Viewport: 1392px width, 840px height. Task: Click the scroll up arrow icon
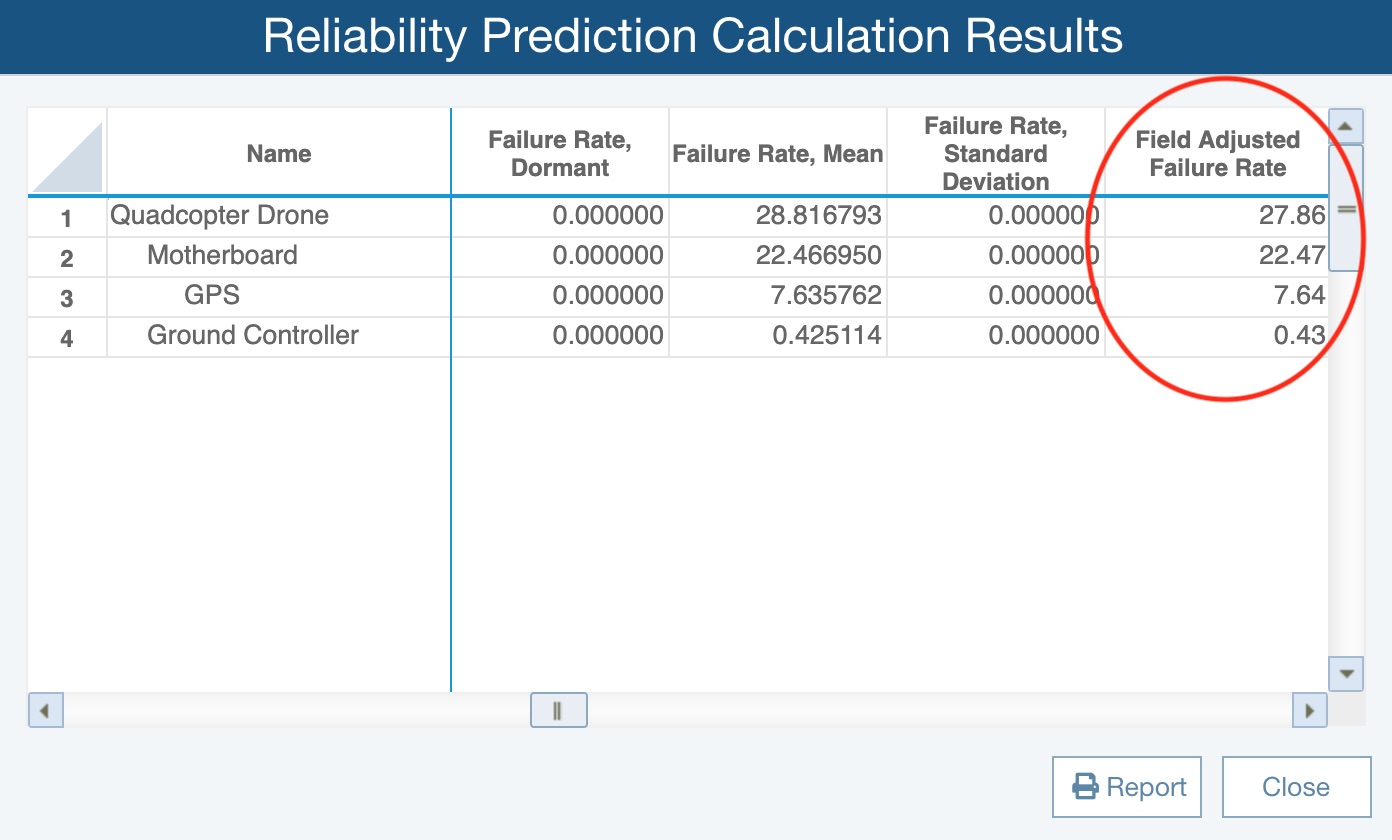point(1345,125)
